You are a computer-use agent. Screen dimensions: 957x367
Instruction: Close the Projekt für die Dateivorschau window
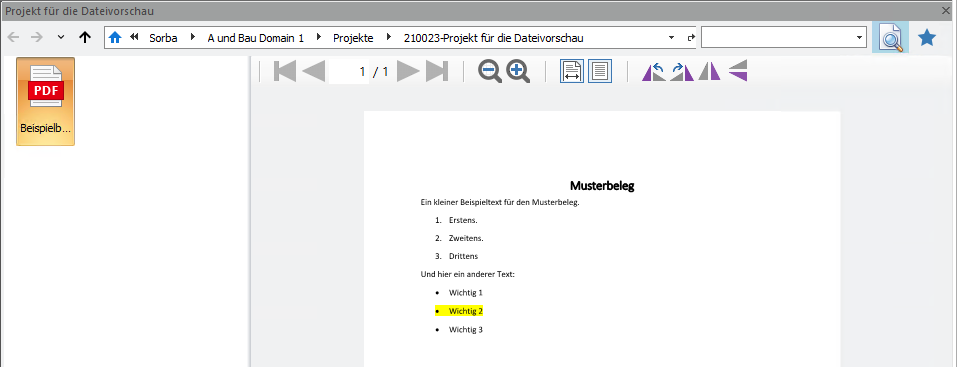coord(947,10)
